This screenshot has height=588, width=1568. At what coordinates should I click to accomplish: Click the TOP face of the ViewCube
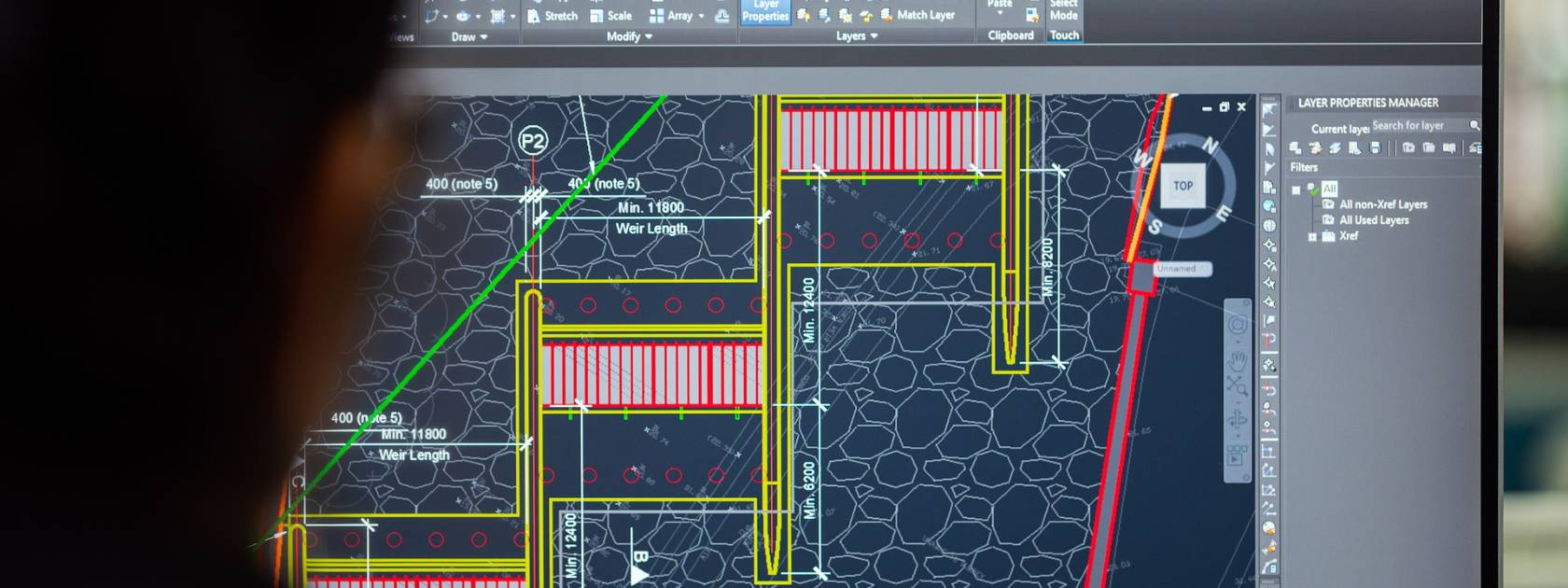pos(1183,186)
